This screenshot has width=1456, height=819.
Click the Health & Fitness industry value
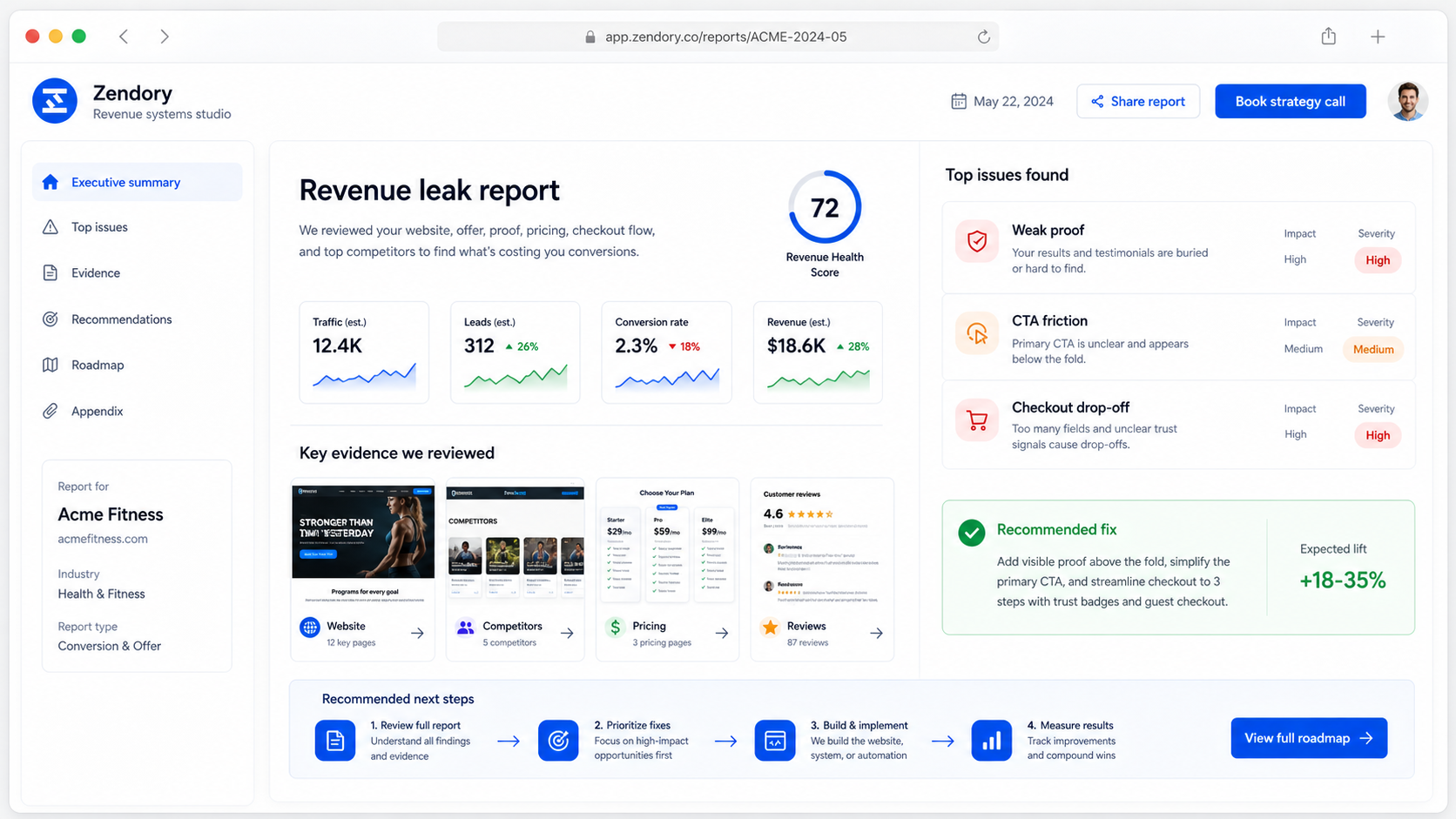tap(101, 594)
